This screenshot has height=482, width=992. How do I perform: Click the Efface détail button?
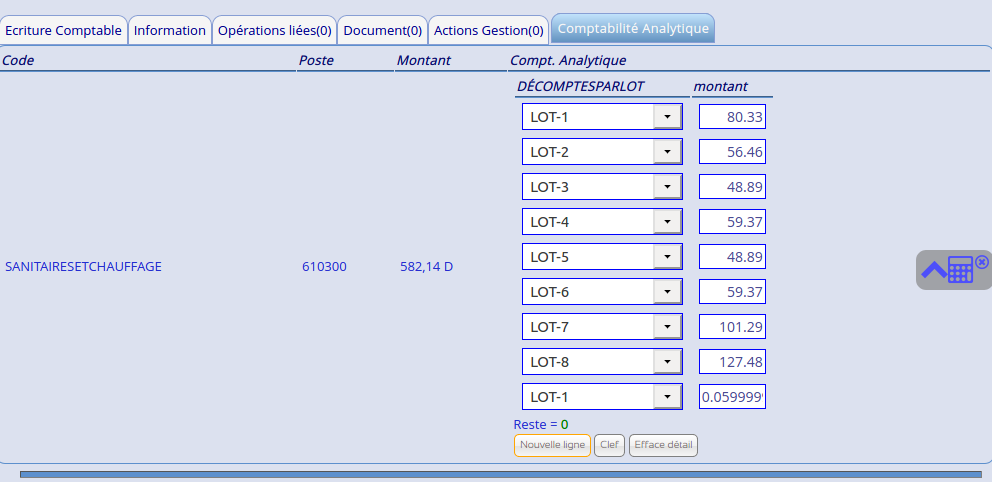663,445
